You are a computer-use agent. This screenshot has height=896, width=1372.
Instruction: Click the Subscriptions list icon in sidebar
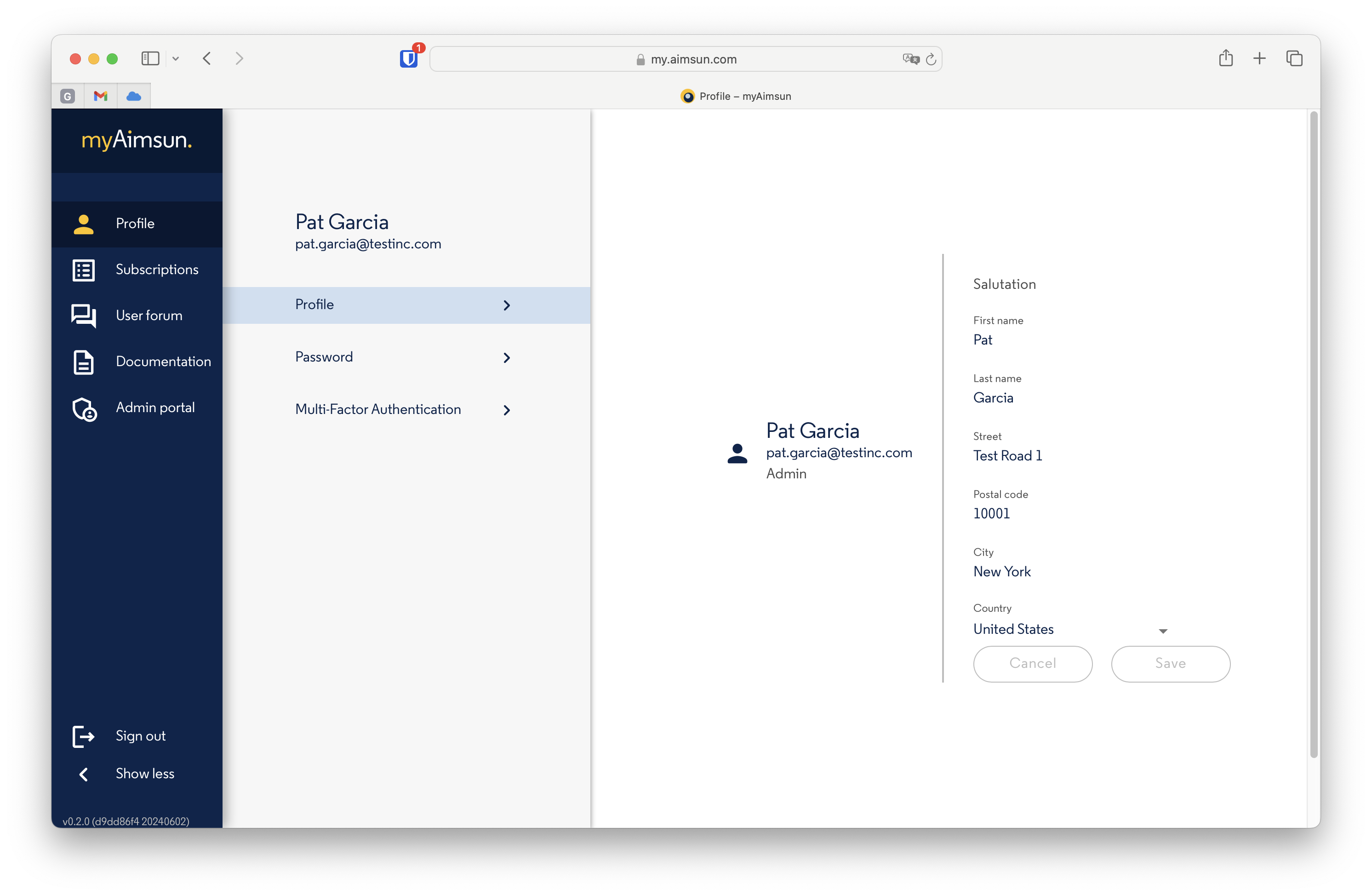click(84, 270)
